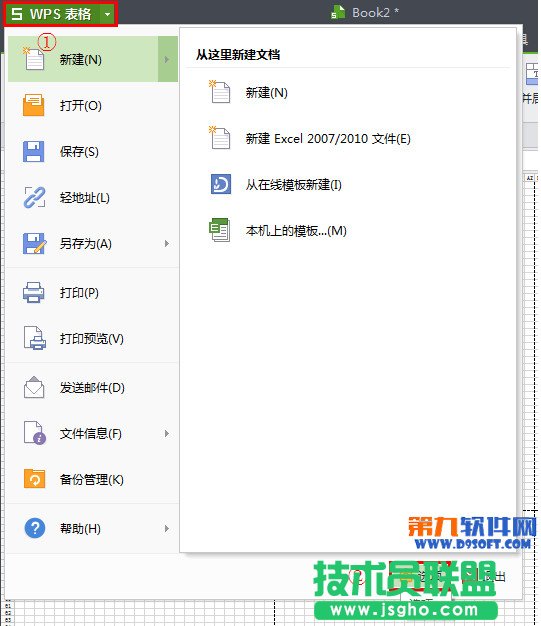Expand the 新建(N) submenu arrow

point(167,59)
